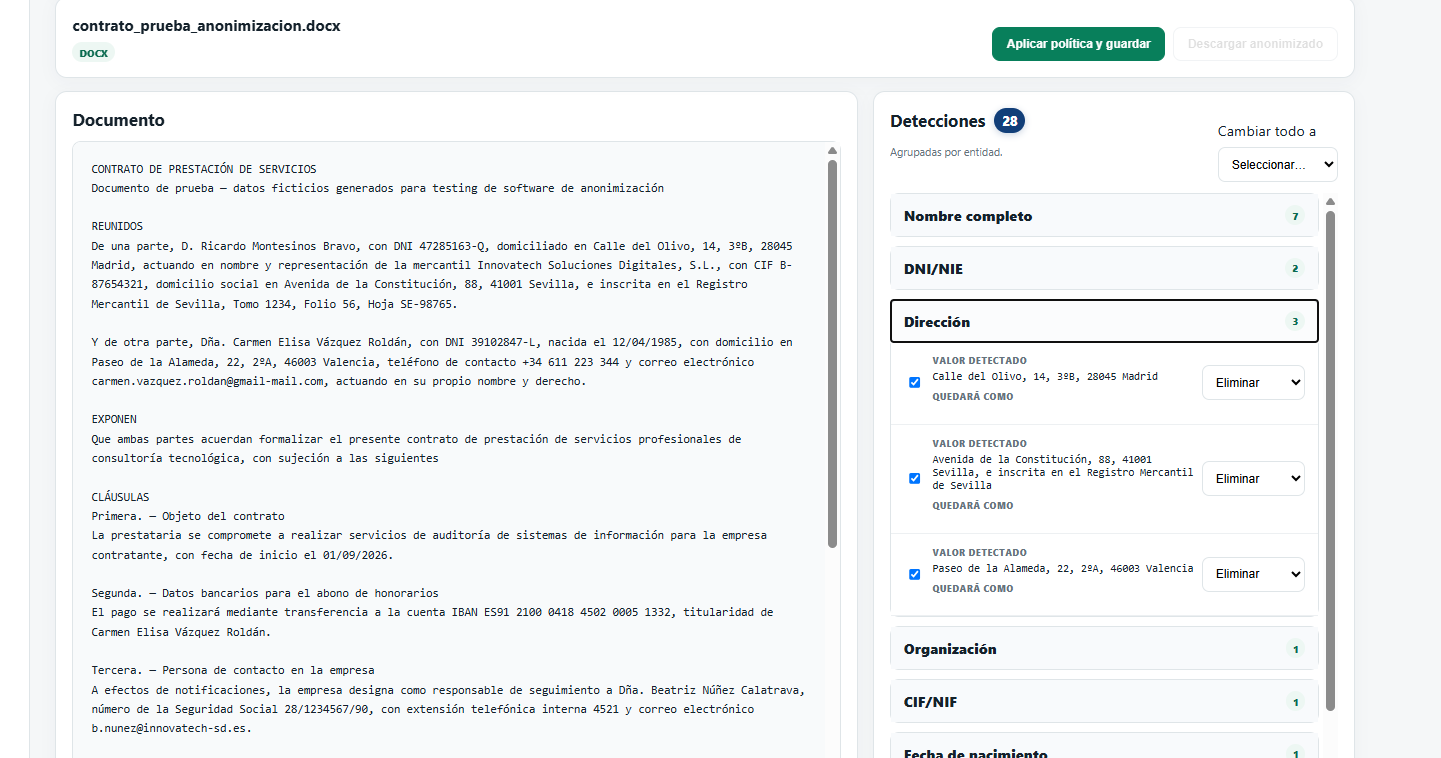
Task: Click 'Primera. — Objeto del contrato' line
Action: pos(188,516)
